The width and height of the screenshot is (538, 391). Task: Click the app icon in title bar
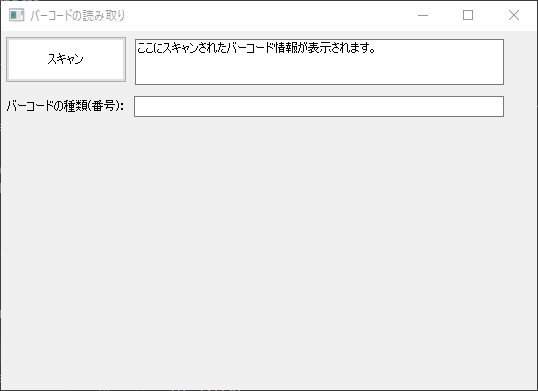(16, 15)
